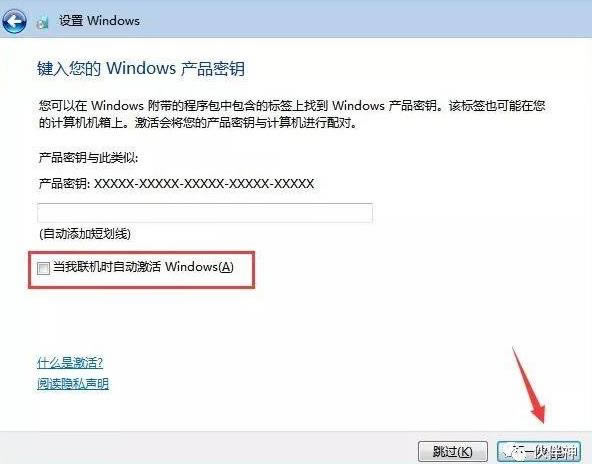Click the 跳过(K) skip button
592x464 pixels.
pos(453,451)
